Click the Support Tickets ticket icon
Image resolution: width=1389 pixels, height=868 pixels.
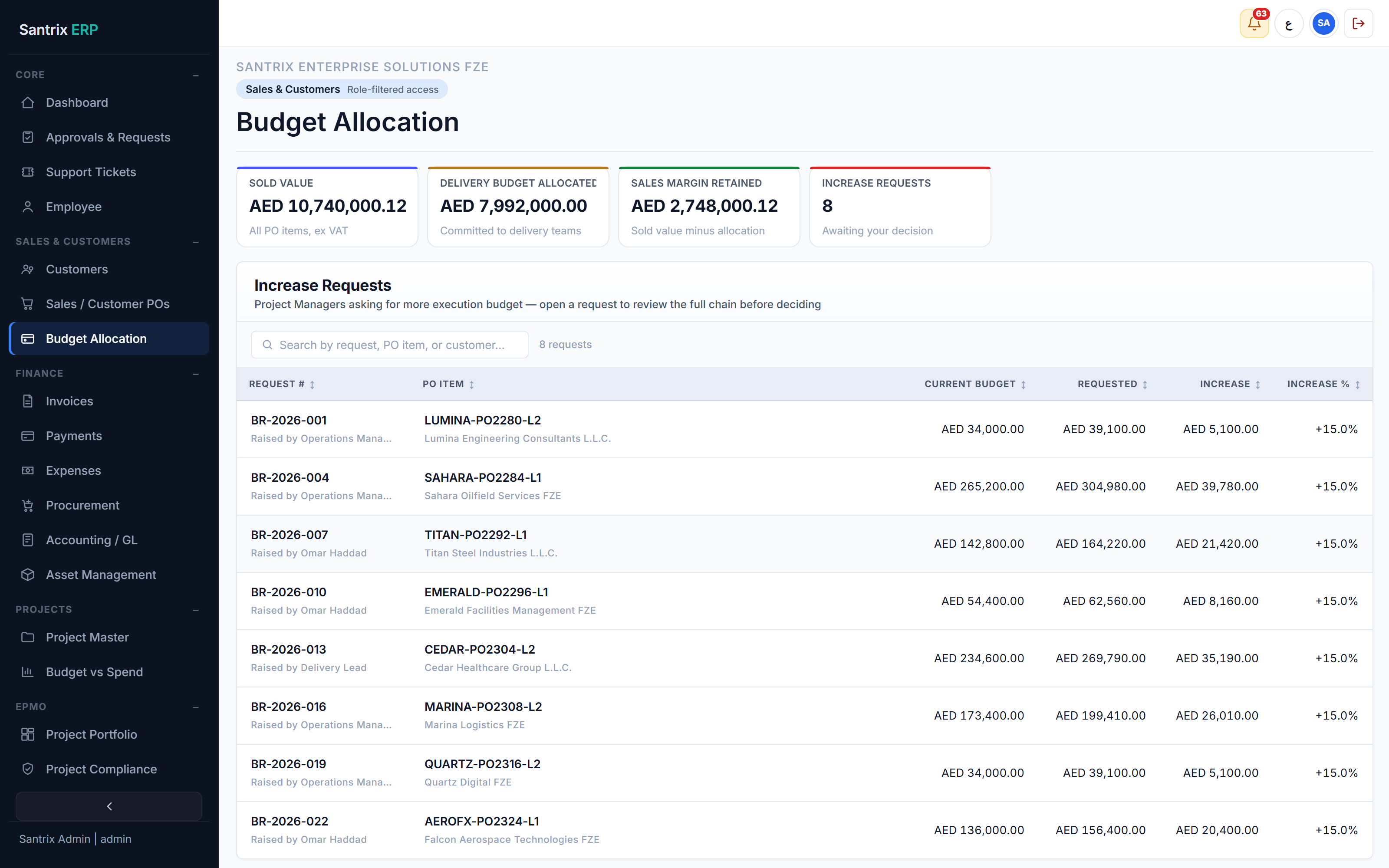pyautogui.click(x=27, y=172)
